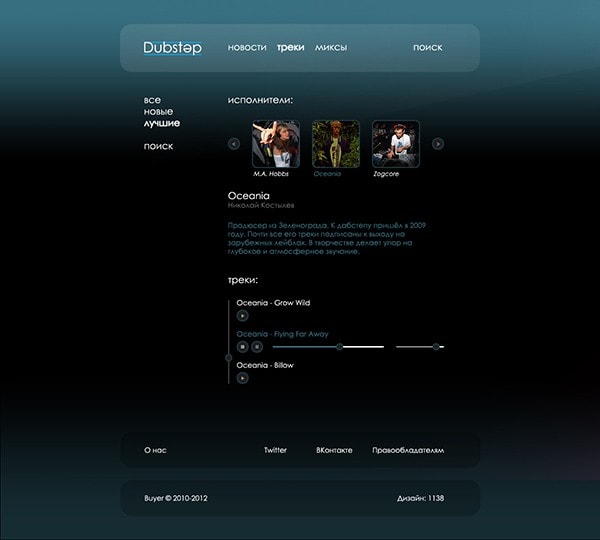
Task: Click the volume slider handle
Action: tap(436, 347)
